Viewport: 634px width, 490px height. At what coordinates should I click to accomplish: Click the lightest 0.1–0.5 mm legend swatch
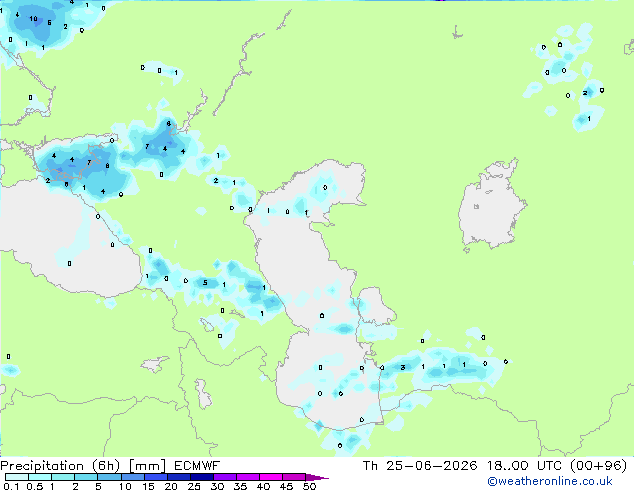(17, 477)
